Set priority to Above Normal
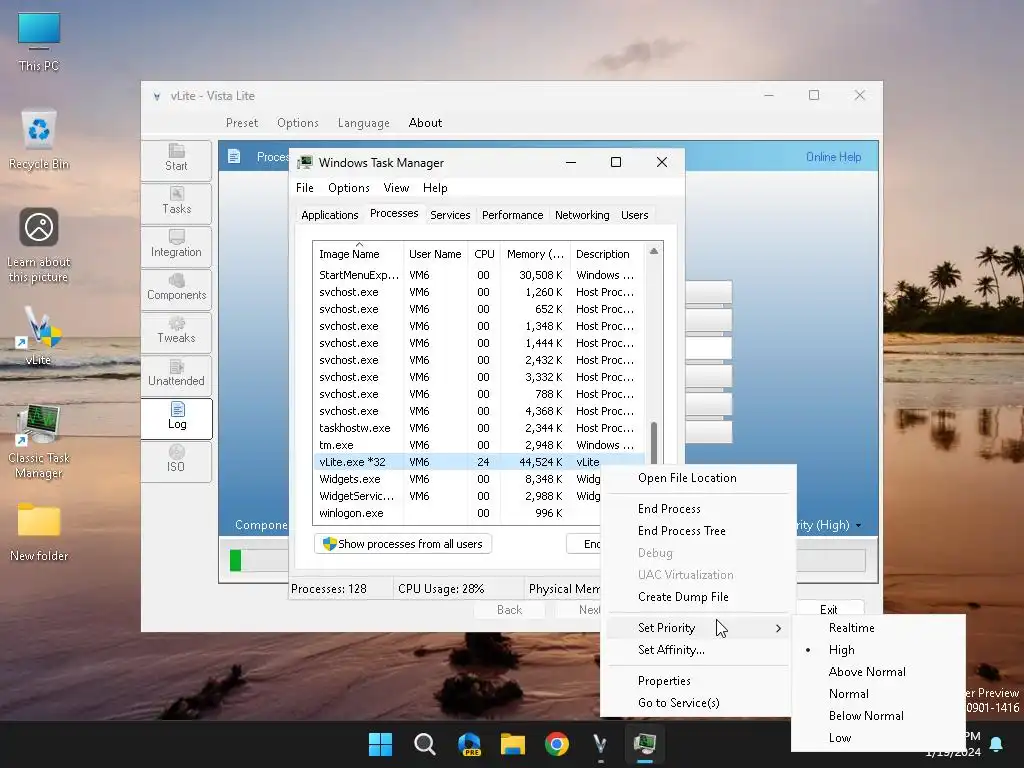The image size is (1024, 768). pos(867,672)
